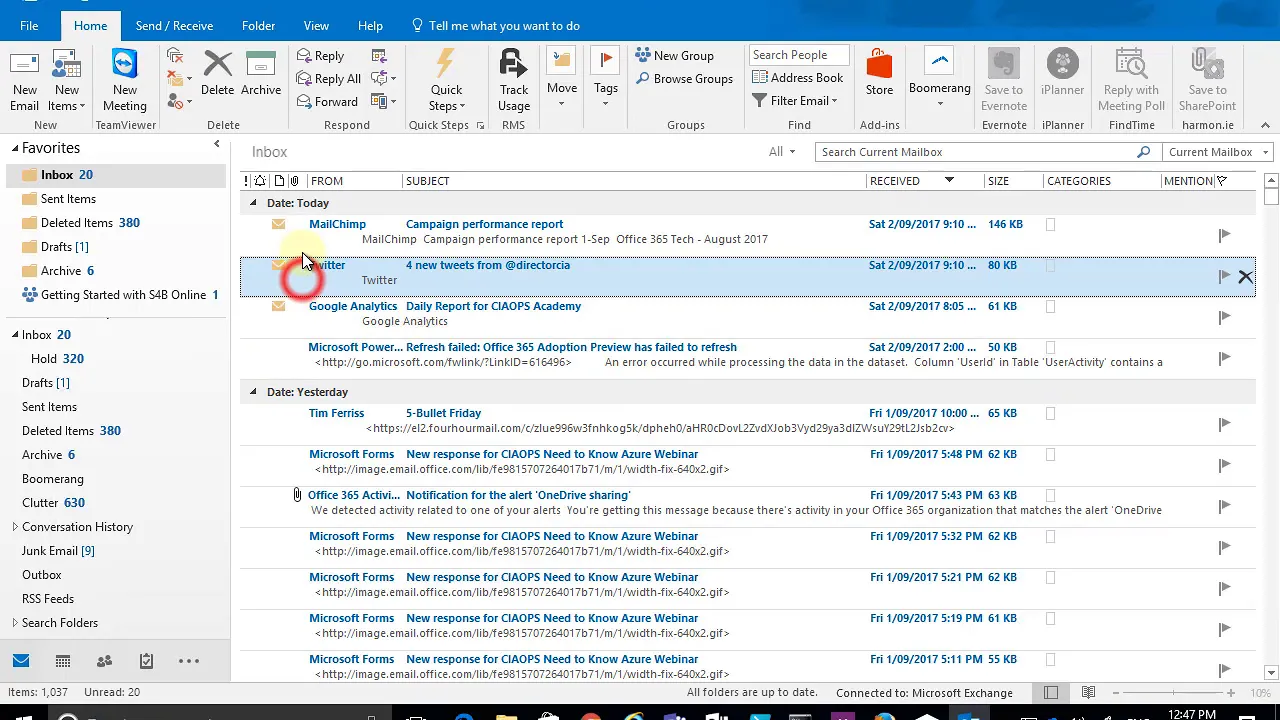Screen dimensions: 1280x720
Task: Toggle category box for MailChimp email
Action: tap(1050, 225)
